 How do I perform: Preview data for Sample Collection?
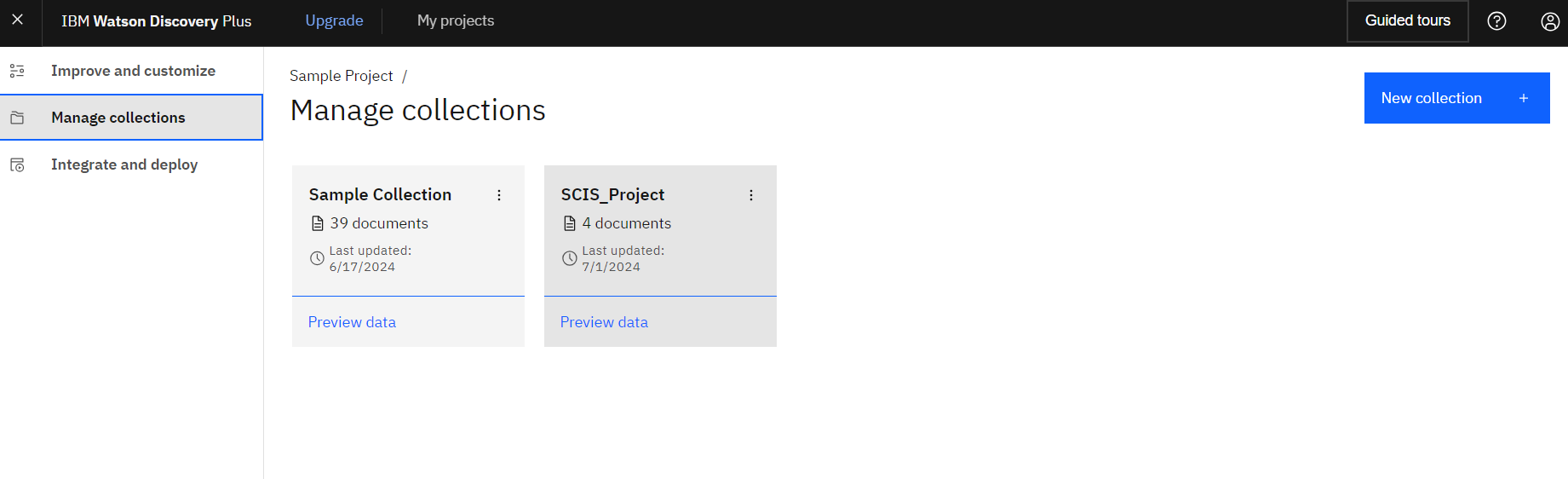[352, 322]
